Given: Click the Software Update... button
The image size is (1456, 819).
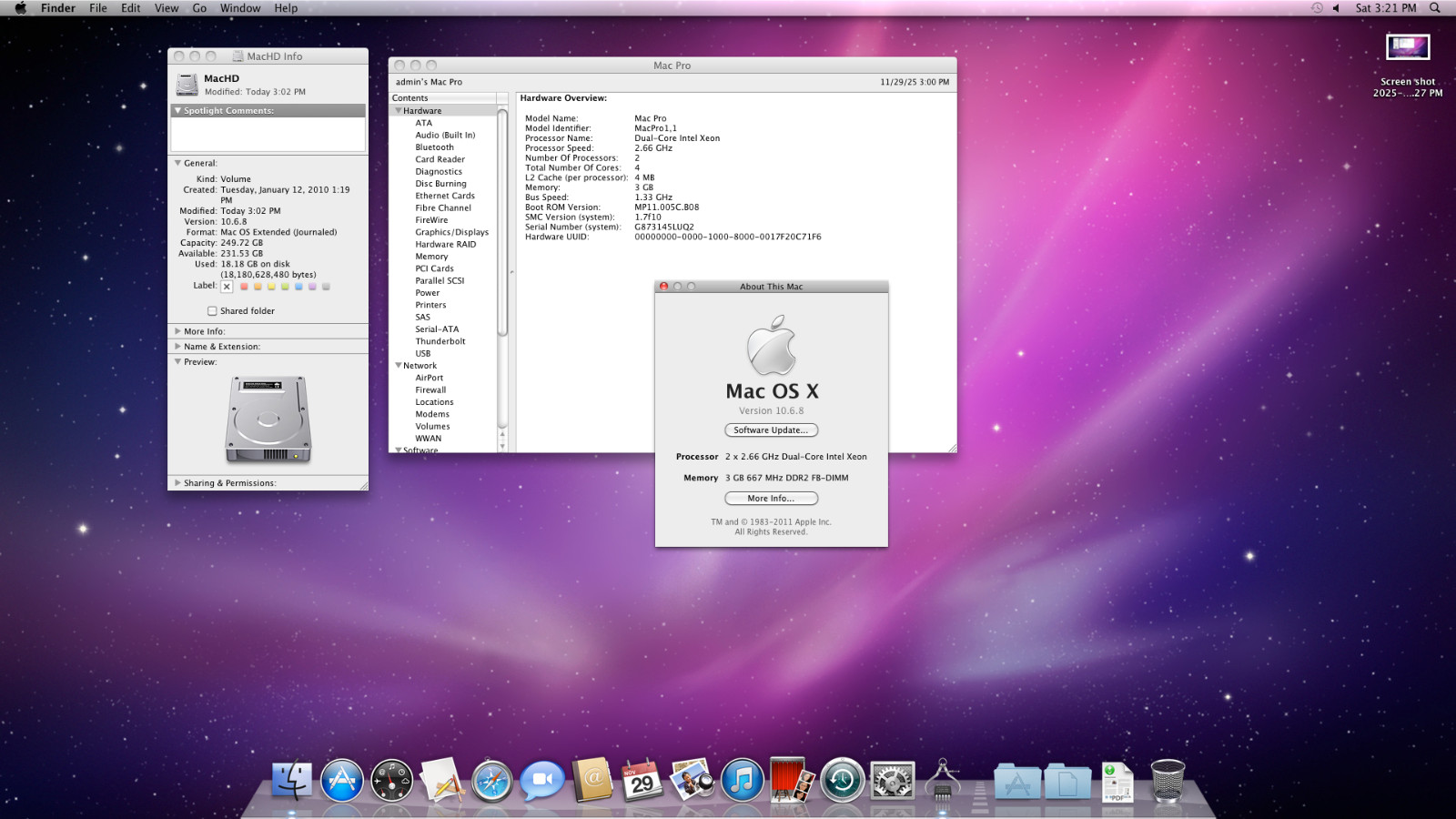Looking at the screenshot, I should 772,430.
